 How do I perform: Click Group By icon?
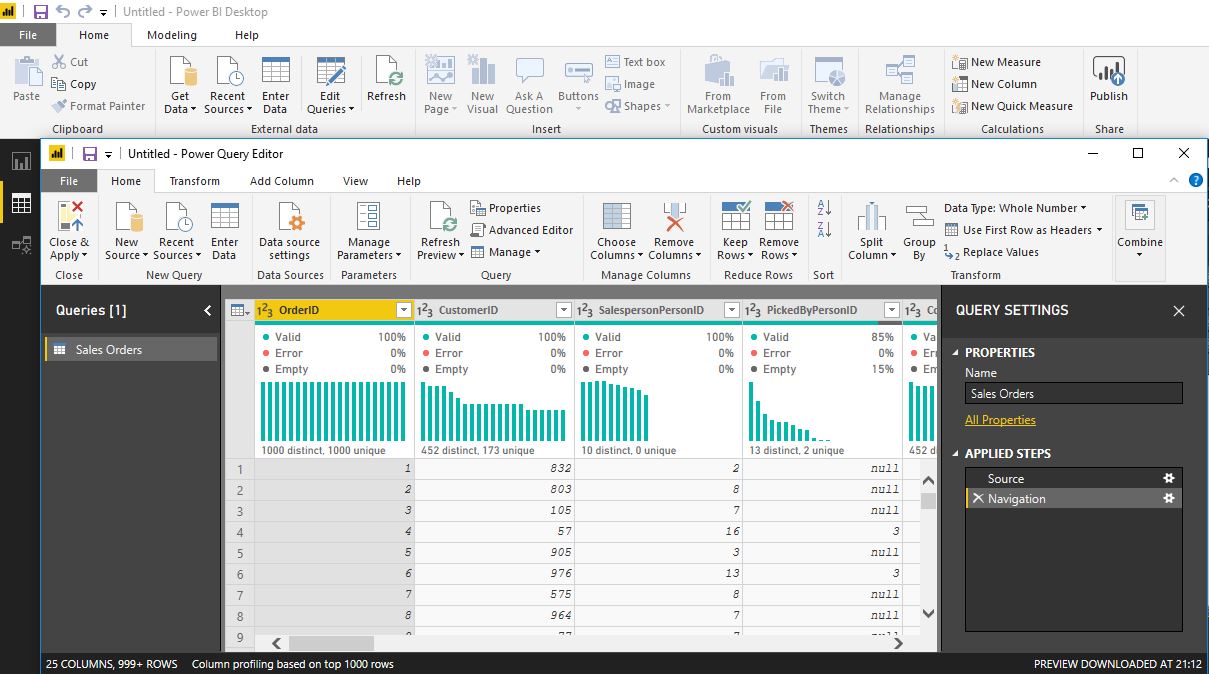coord(919,218)
